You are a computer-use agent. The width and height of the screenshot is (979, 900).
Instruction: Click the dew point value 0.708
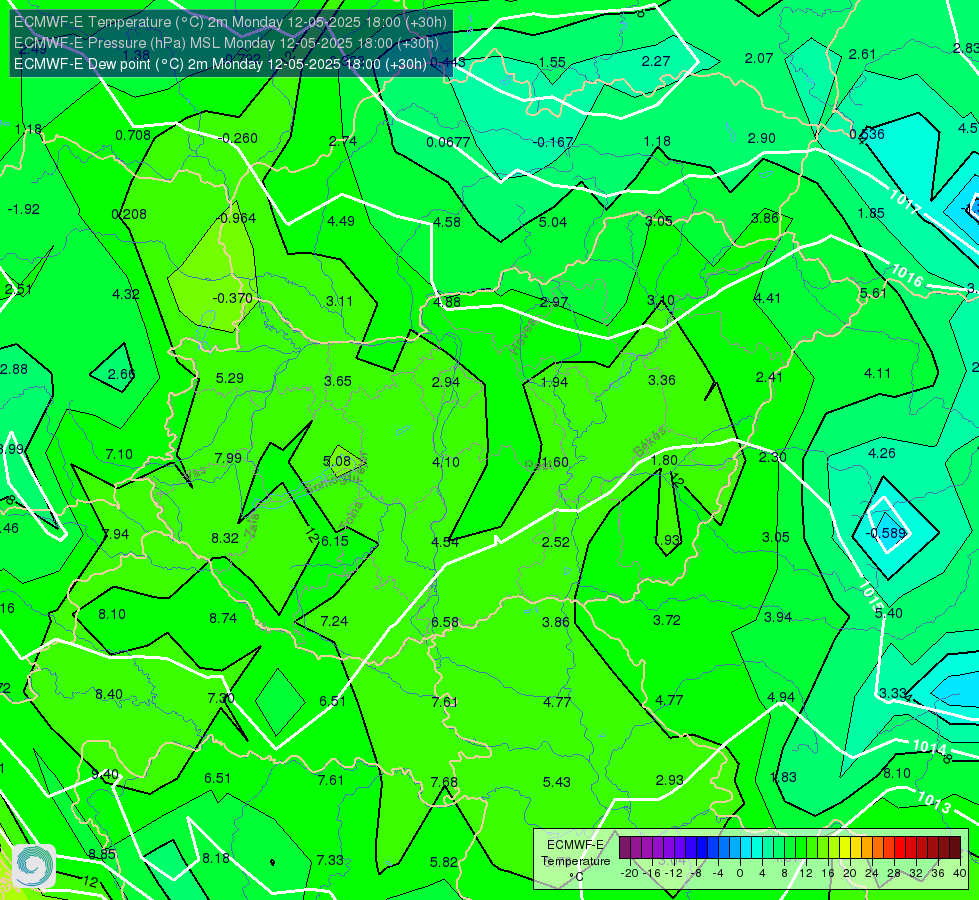click(133, 135)
